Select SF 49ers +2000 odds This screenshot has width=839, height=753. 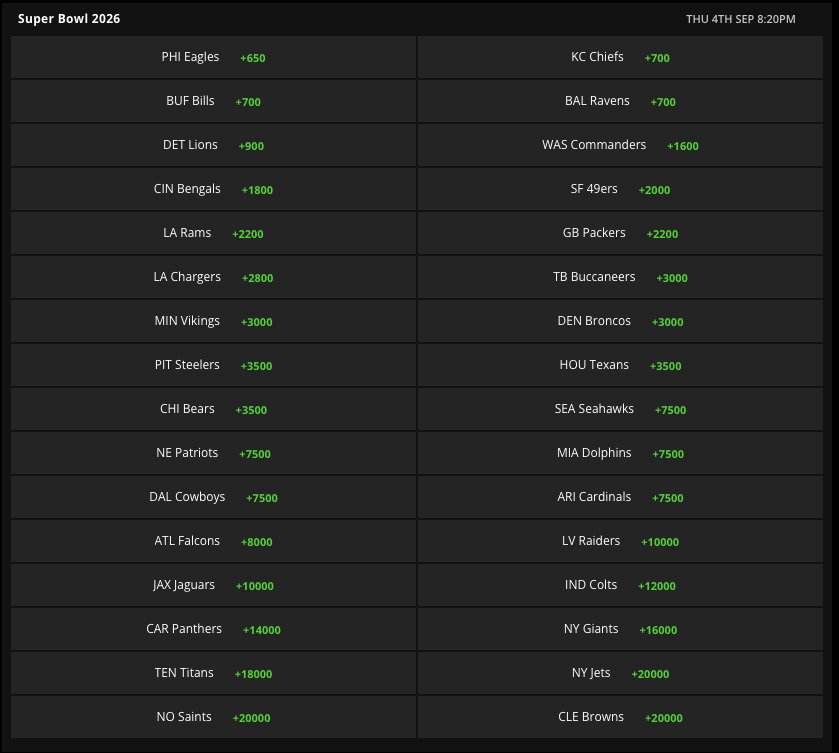tap(620, 189)
